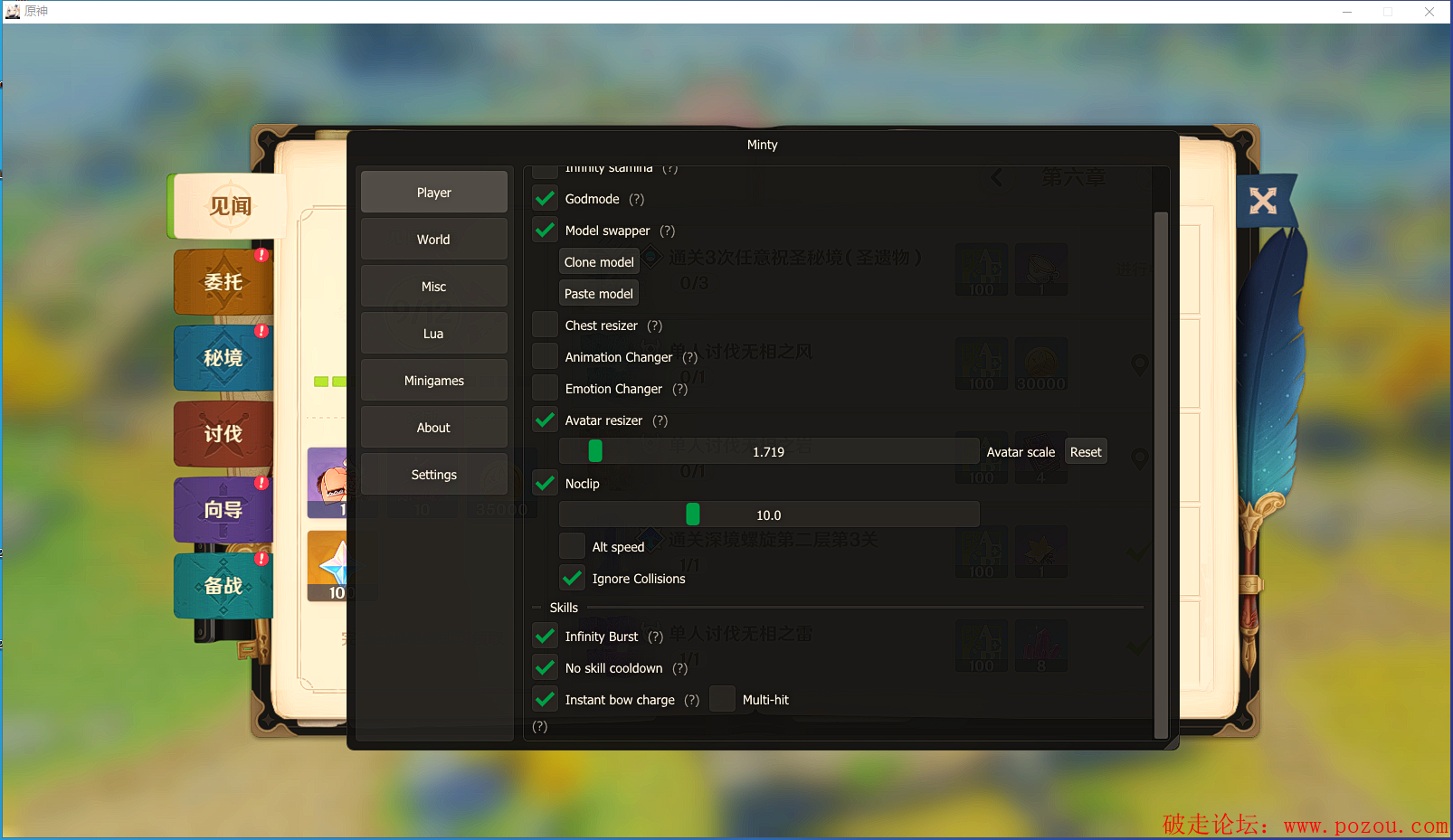
Task: Open the Settings tab
Action: pos(434,475)
